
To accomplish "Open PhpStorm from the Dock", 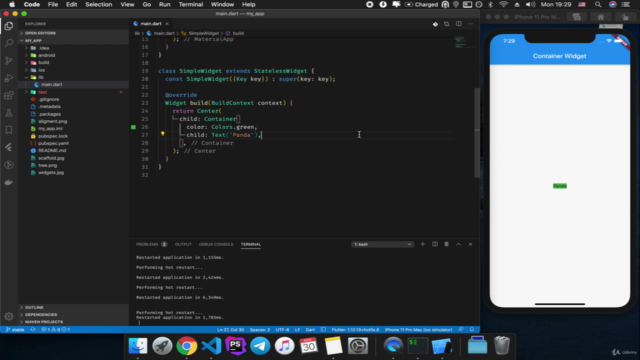I will 236,346.
